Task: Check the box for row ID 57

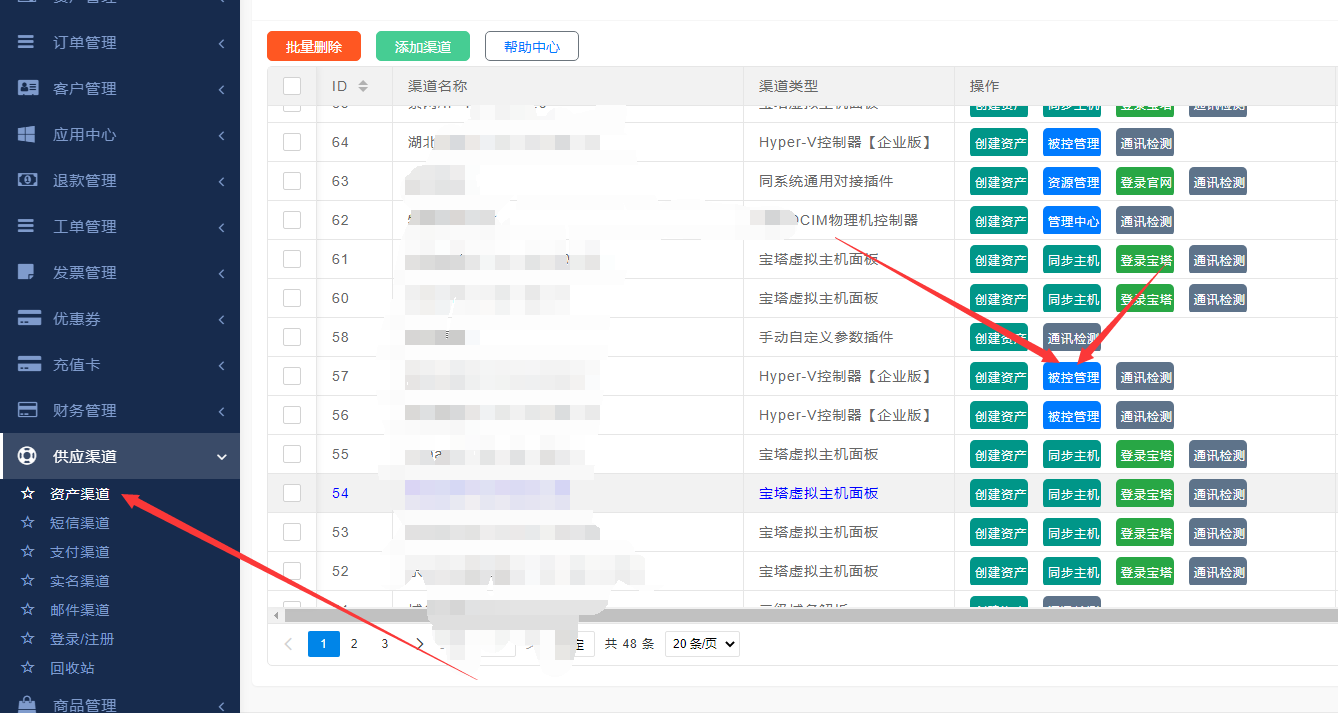Action: coord(292,376)
